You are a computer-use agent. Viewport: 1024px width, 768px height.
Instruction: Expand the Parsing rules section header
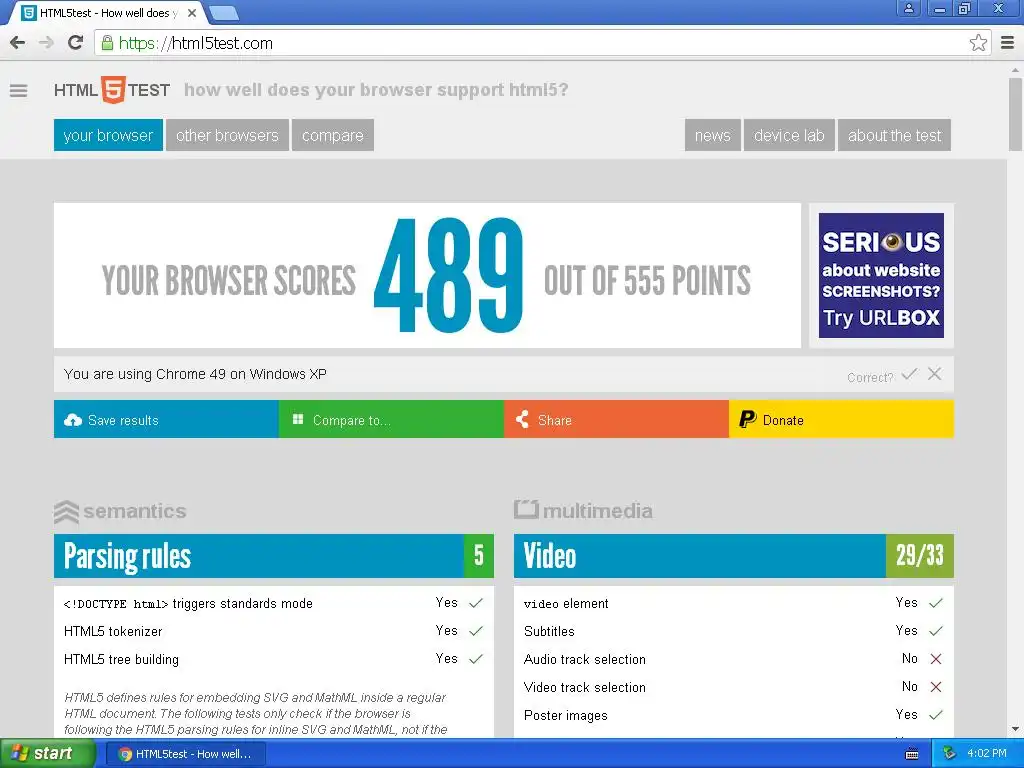click(x=274, y=556)
